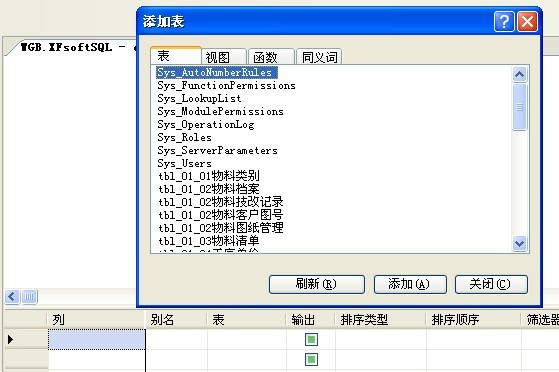Select Sys_FunctionPermissions table
The width and height of the screenshot is (559, 372).
point(226,86)
